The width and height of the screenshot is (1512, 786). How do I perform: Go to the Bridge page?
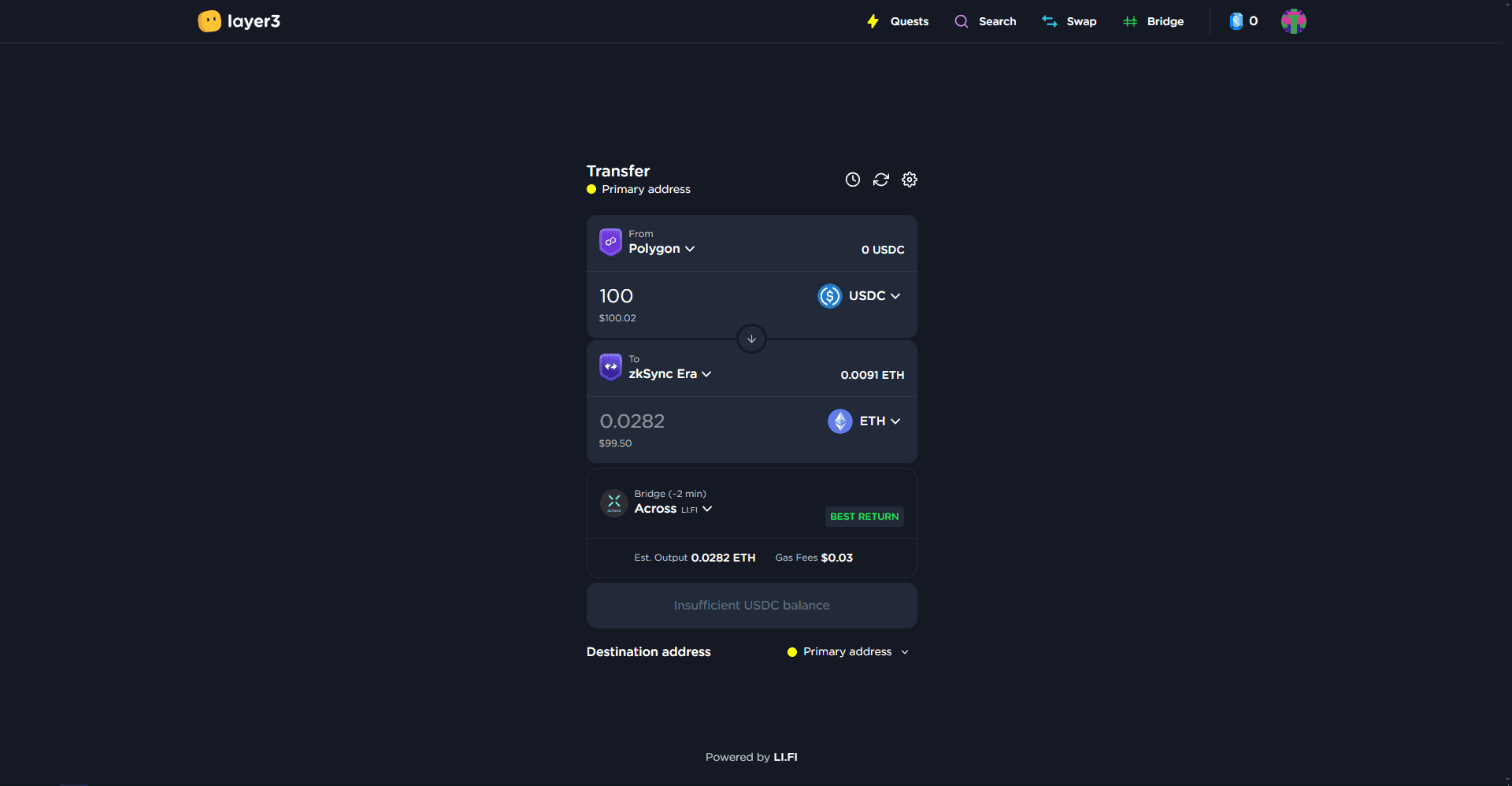(1165, 21)
